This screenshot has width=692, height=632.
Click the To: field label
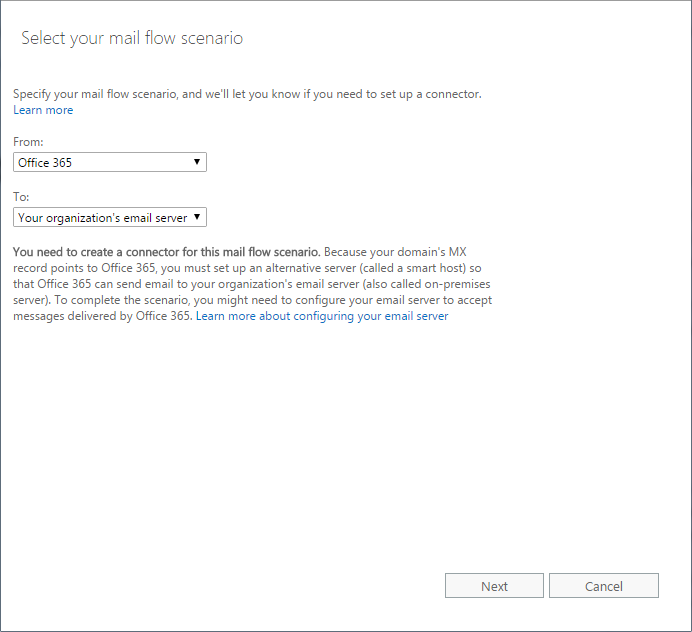pyautogui.click(x=21, y=198)
